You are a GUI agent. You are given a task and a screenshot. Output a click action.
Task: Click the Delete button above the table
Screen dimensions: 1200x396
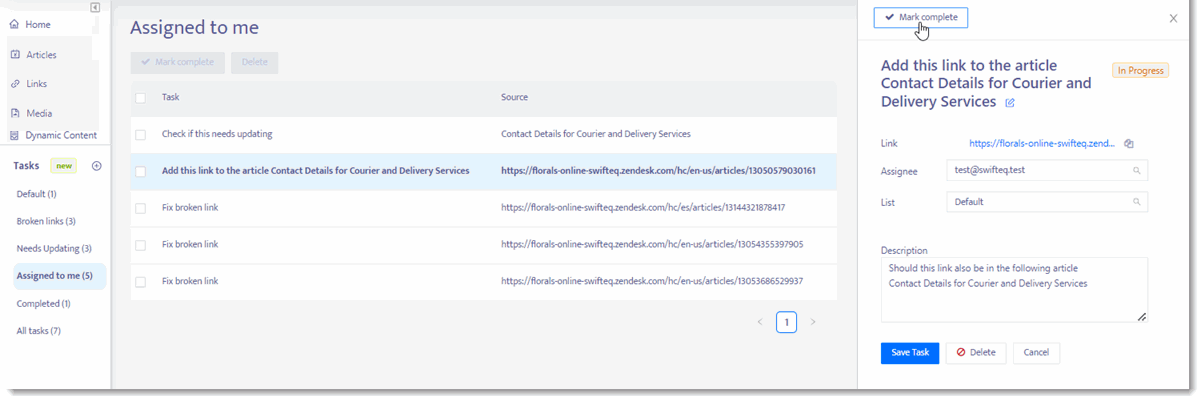(x=255, y=62)
